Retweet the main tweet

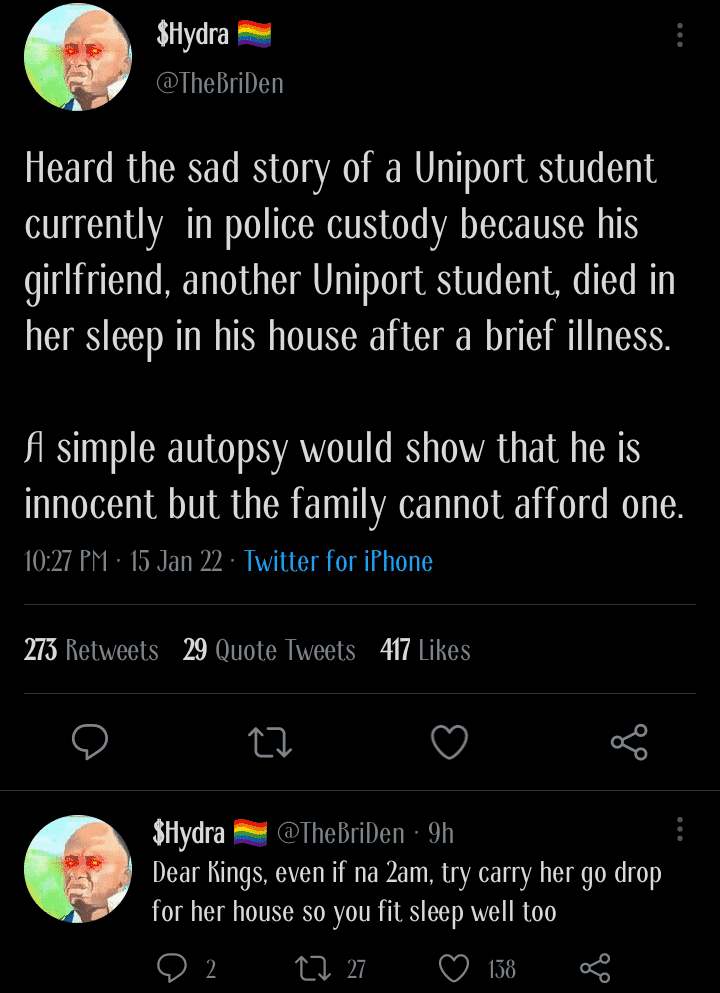coord(269,742)
